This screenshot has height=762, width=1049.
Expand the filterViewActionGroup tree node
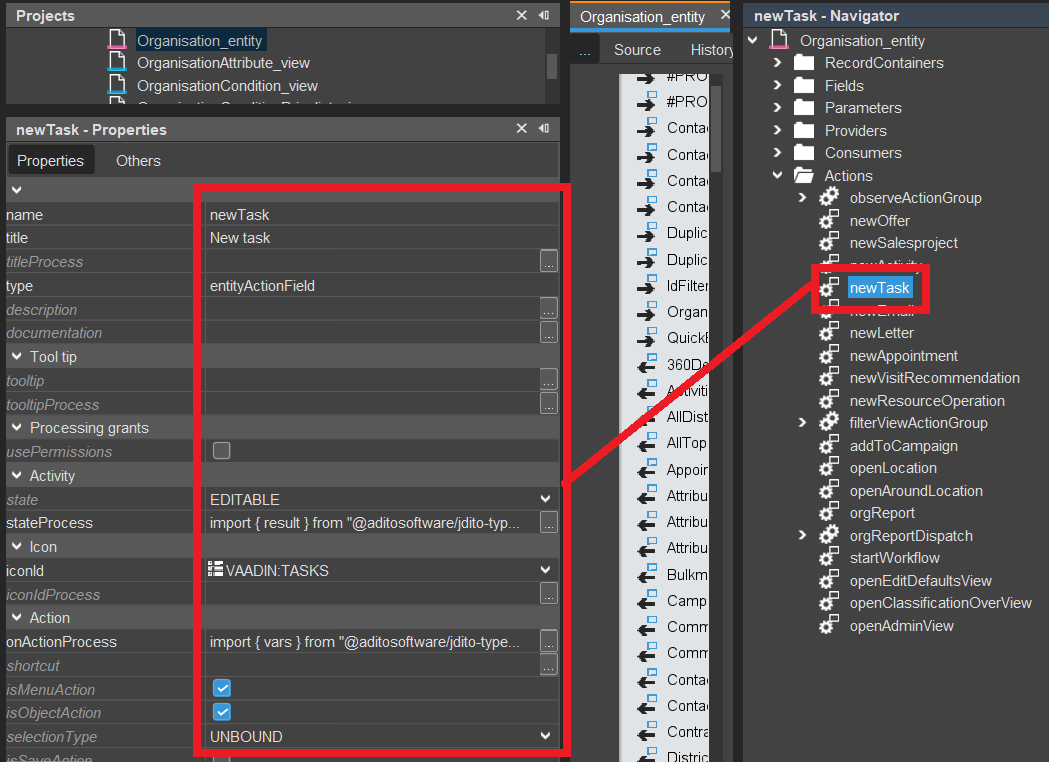pos(802,423)
